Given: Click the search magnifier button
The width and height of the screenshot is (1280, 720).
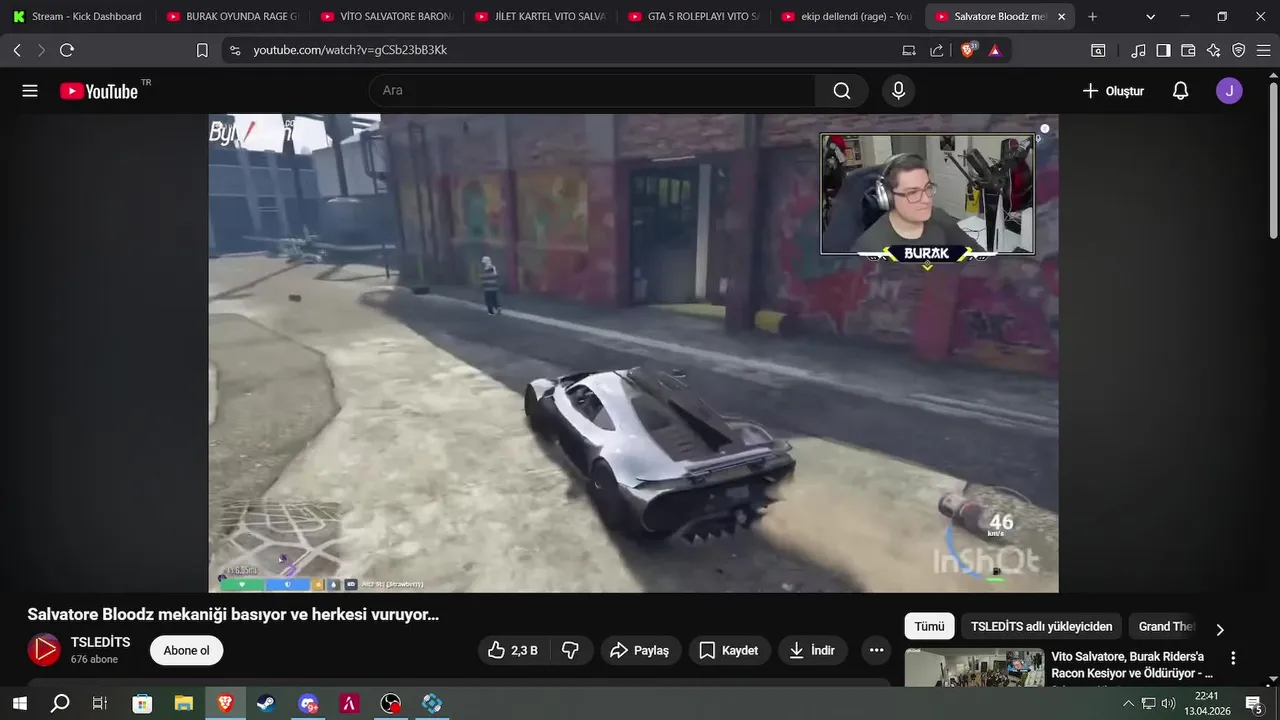Looking at the screenshot, I should coord(842,91).
